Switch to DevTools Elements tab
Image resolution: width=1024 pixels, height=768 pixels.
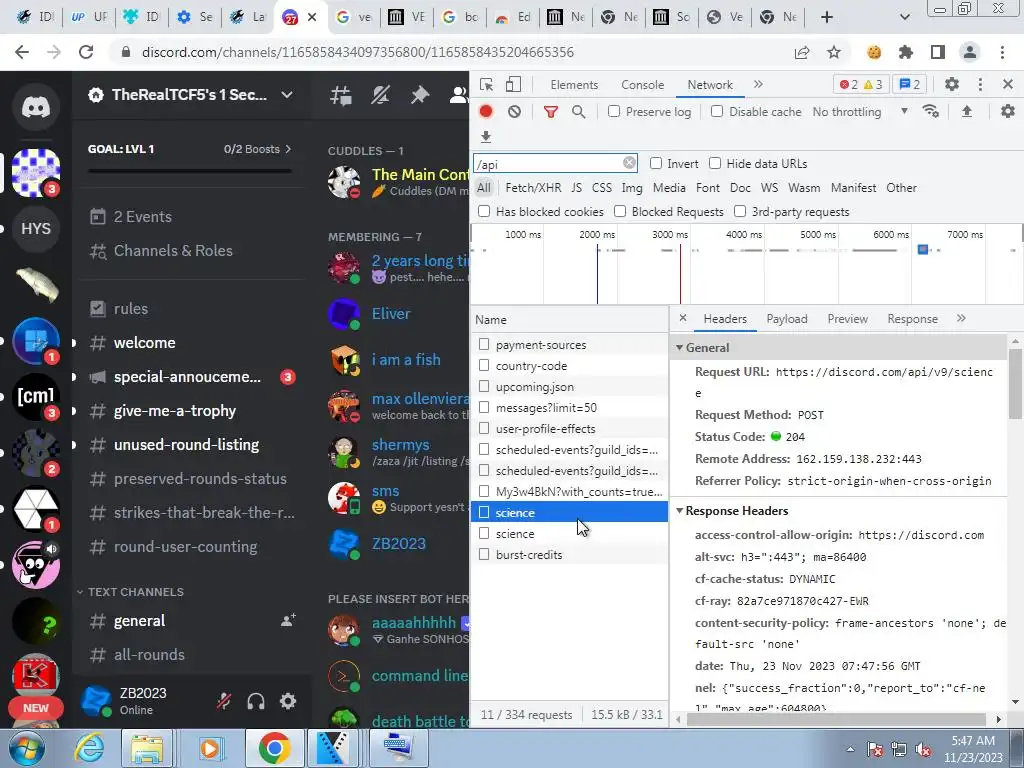coord(573,85)
